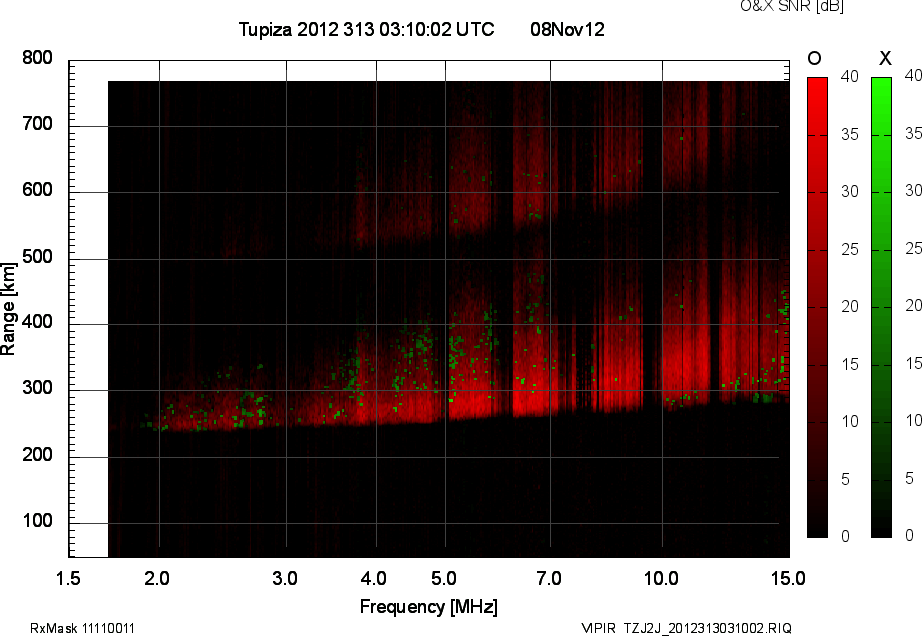Click the 700 range axis tick label
922x636 pixels.
(37, 124)
